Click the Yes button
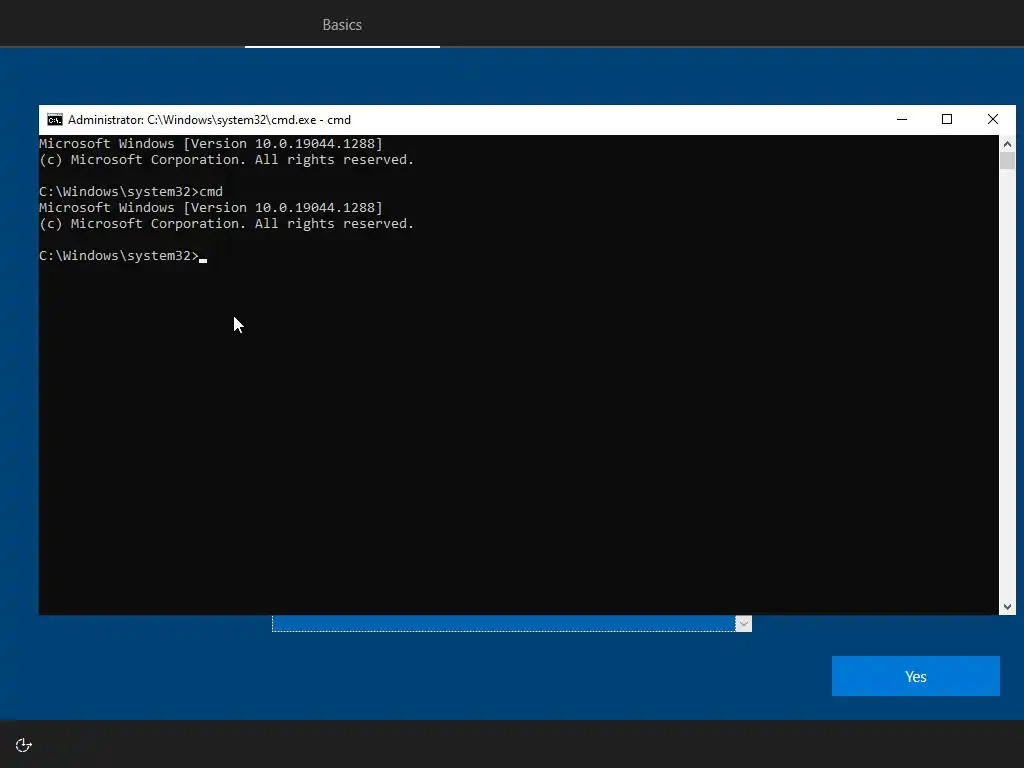The width and height of the screenshot is (1024, 768). [x=916, y=676]
